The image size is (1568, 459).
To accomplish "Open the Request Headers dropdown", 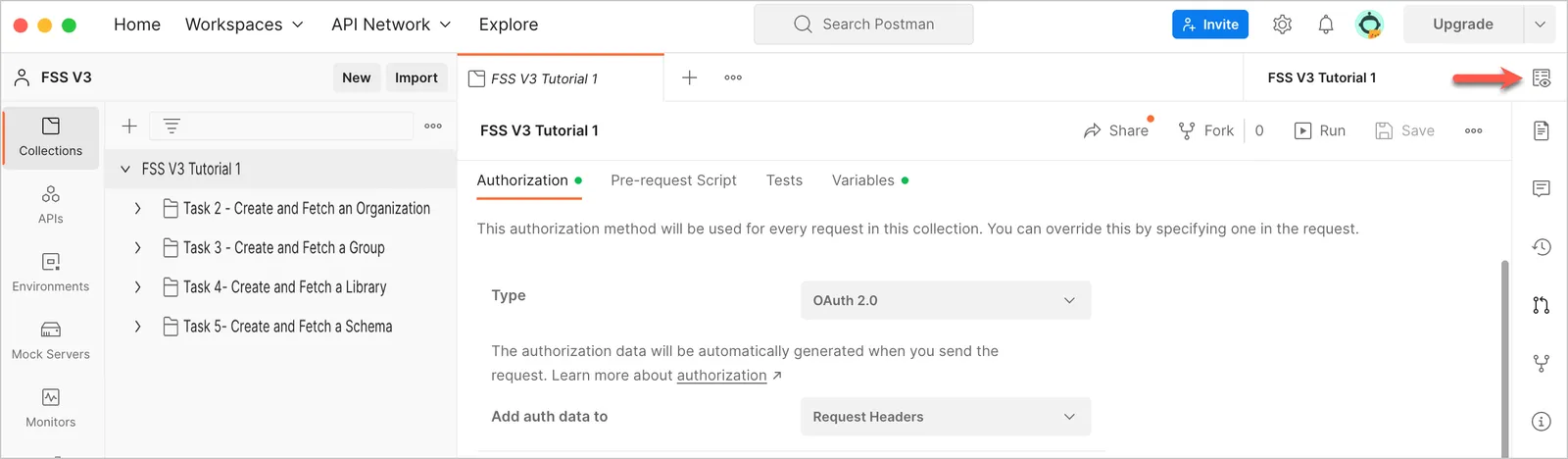I will [946, 417].
